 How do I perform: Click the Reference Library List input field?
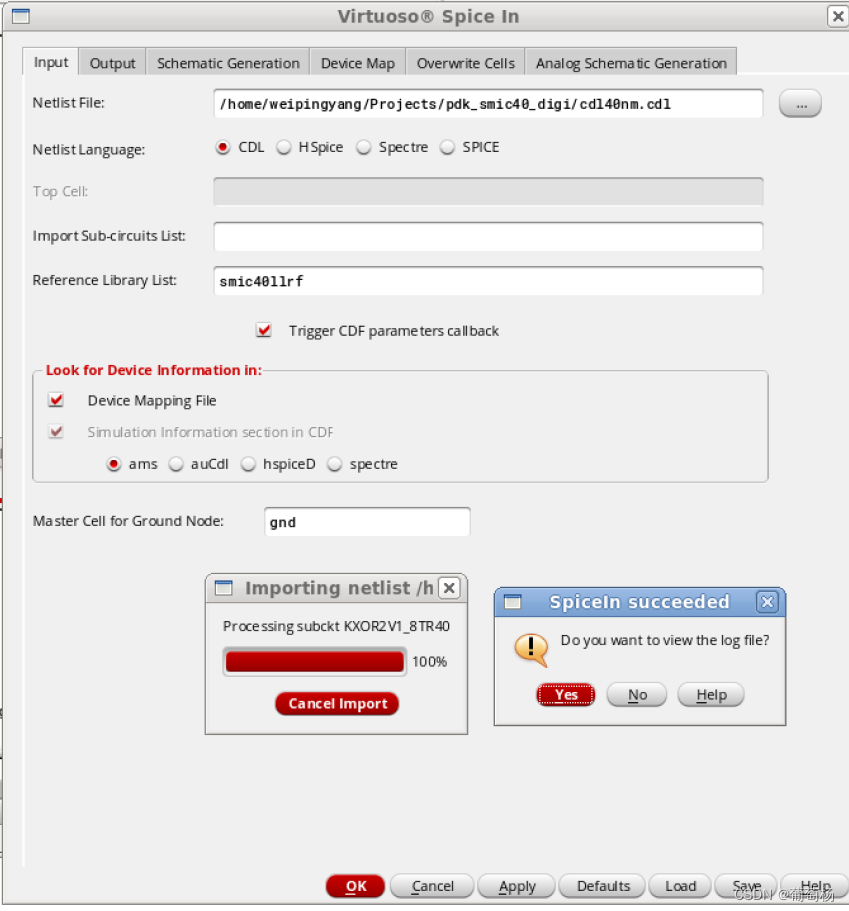488,281
